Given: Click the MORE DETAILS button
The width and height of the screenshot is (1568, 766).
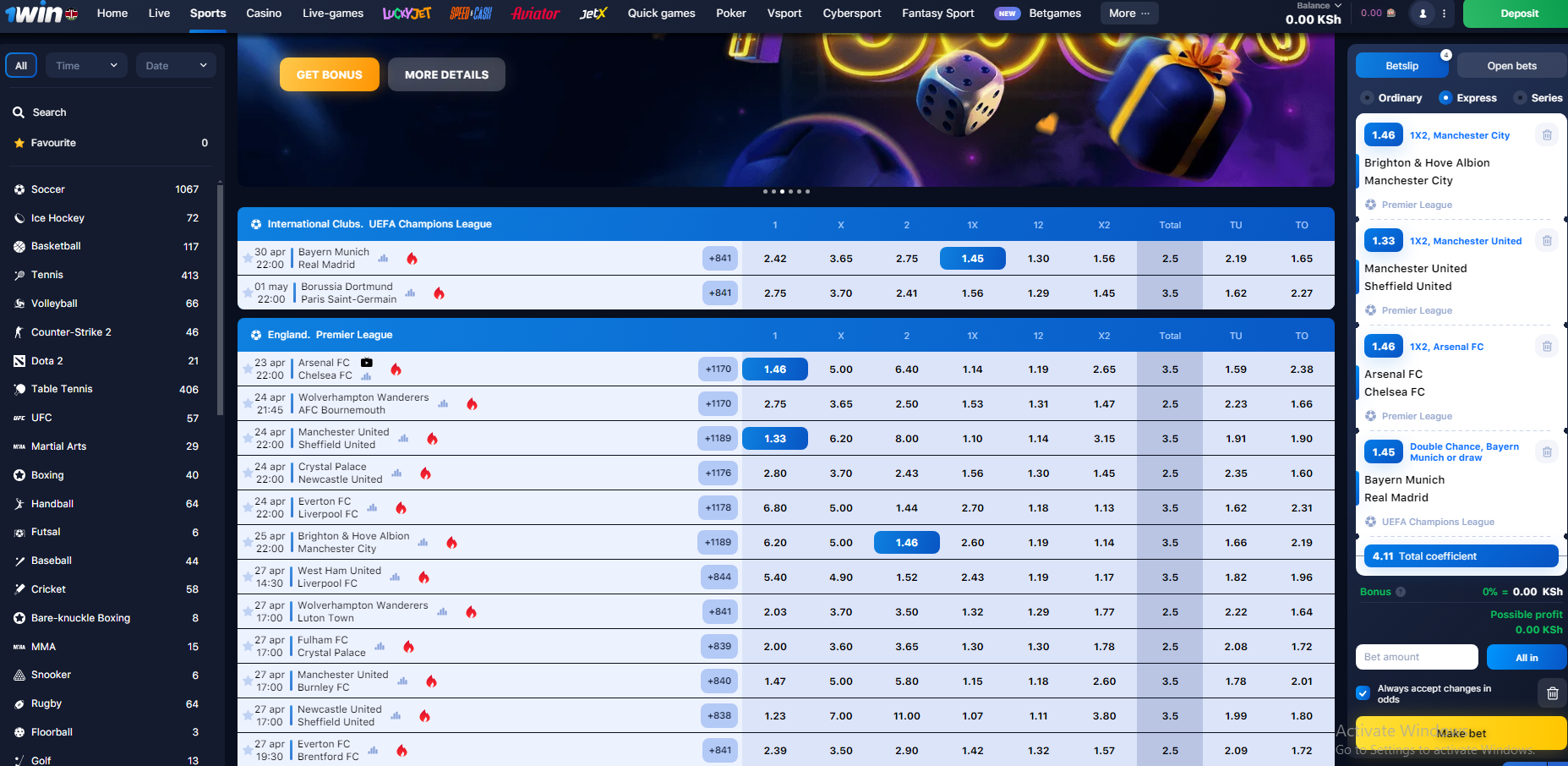Looking at the screenshot, I should 446,74.
